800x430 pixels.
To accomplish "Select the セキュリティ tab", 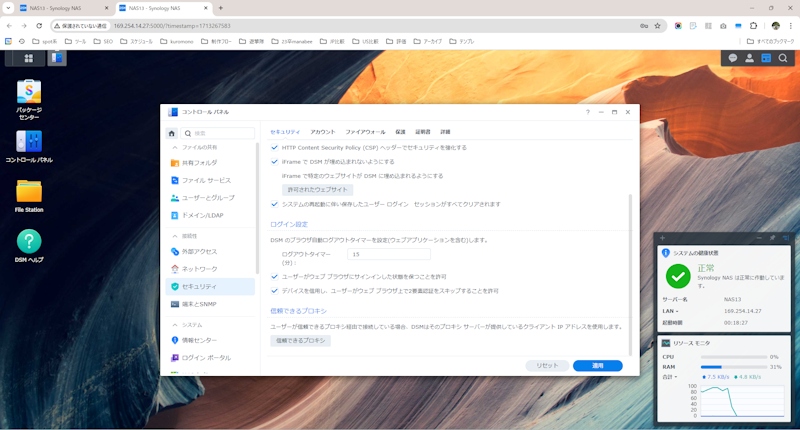I will [285, 132].
